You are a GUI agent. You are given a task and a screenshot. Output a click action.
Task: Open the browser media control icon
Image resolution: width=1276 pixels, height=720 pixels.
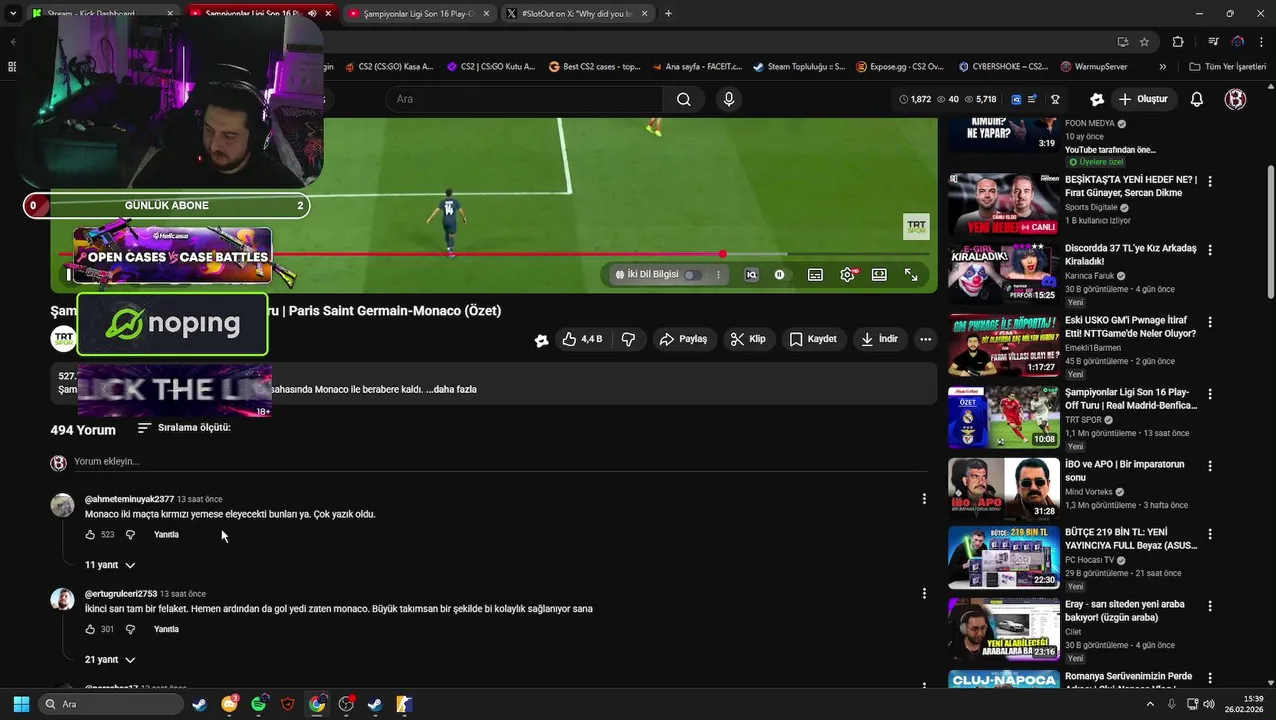pos(1213,41)
